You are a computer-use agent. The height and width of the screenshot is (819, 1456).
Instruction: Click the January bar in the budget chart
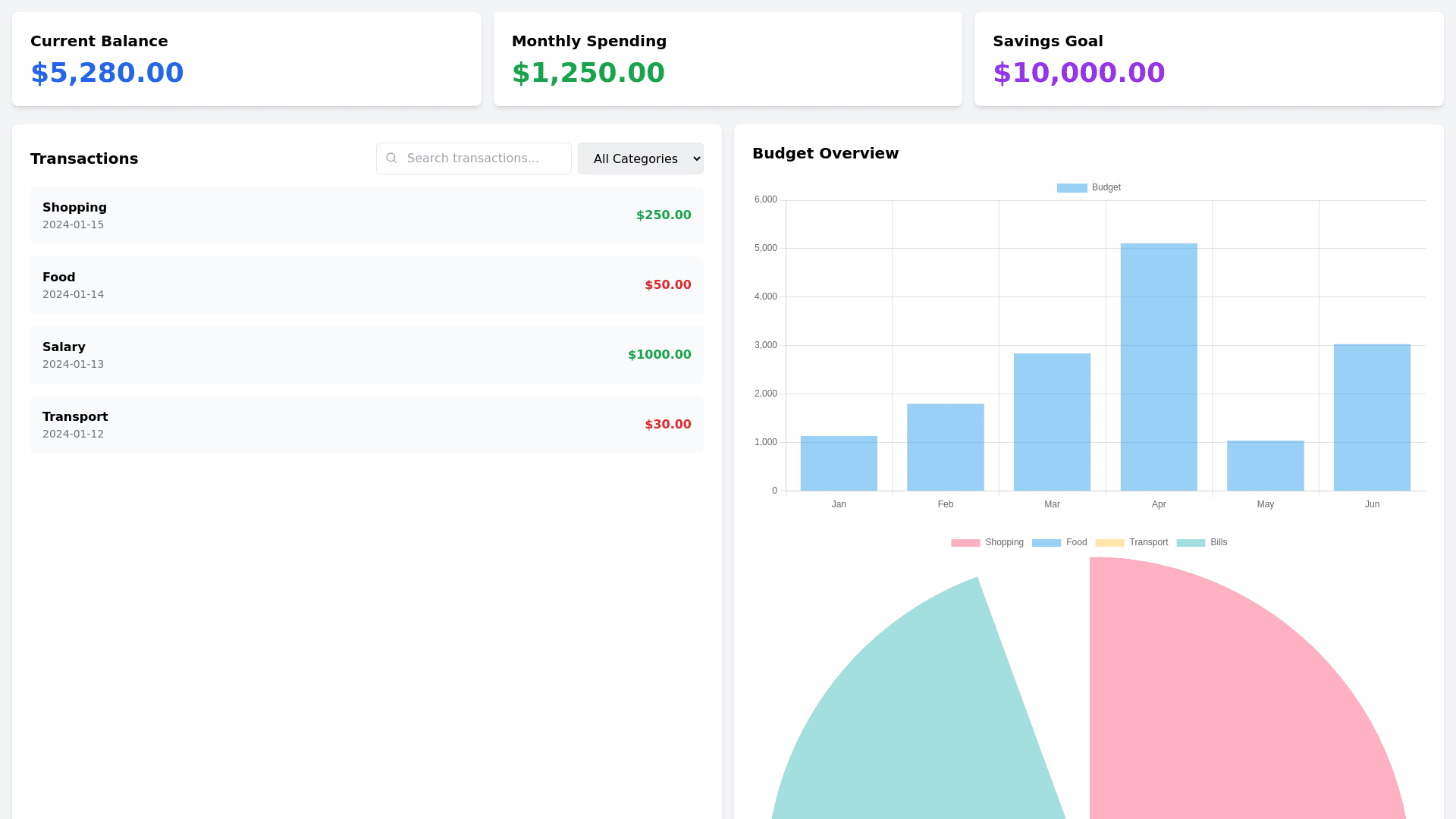click(839, 464)
